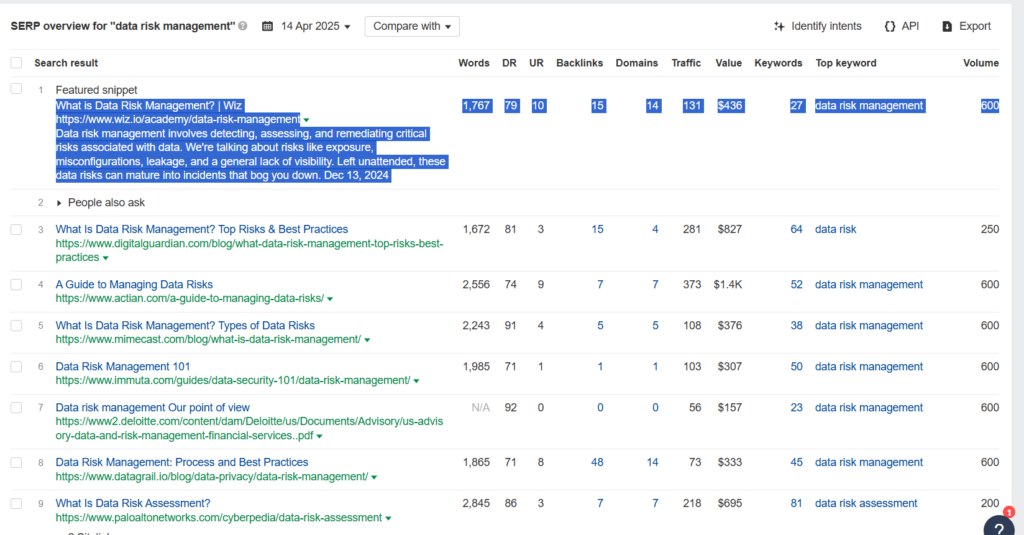Click the N/A words value in the Deloitte row
1024x535 pixels.
tap(481, 408)
